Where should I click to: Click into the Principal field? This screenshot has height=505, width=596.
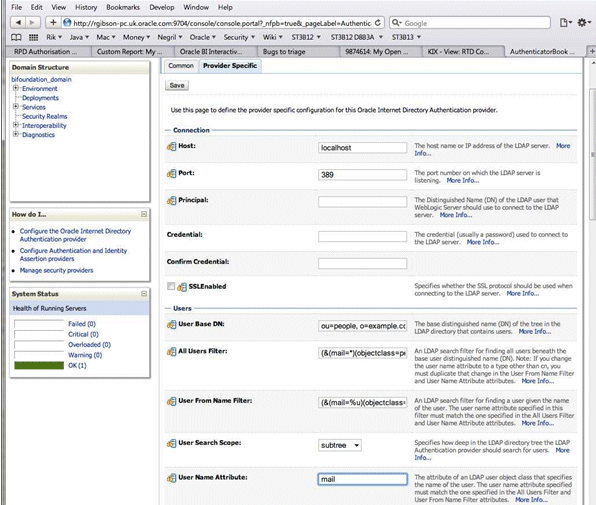362,202
